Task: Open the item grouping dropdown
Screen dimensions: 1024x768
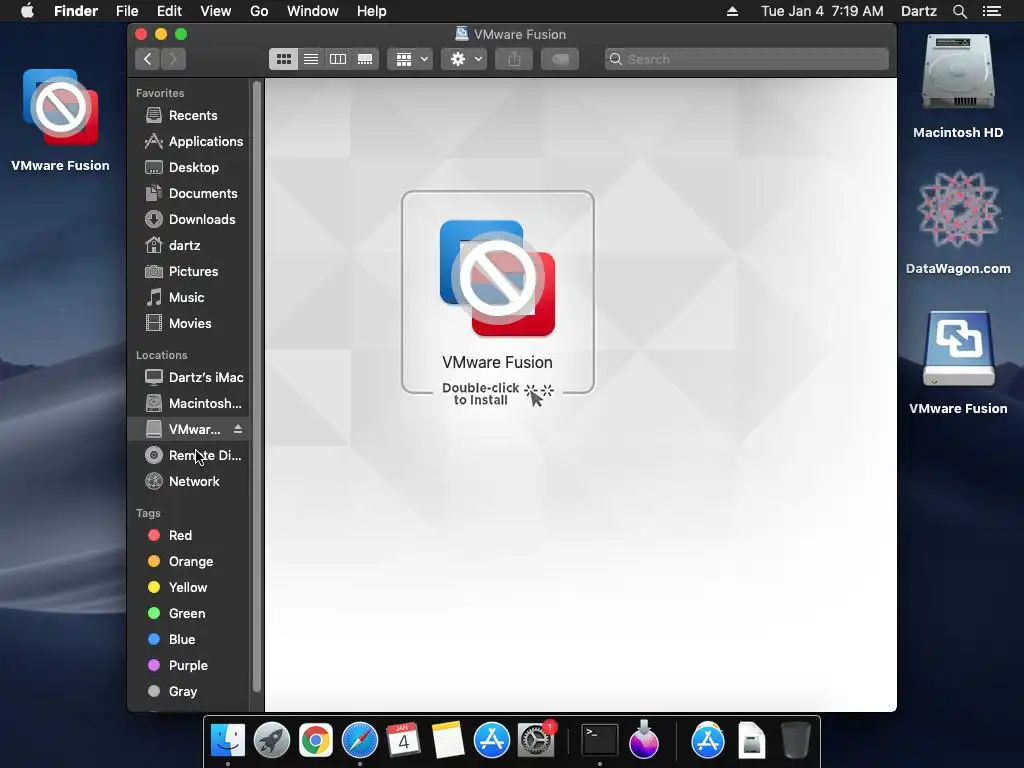Action: 411,59
